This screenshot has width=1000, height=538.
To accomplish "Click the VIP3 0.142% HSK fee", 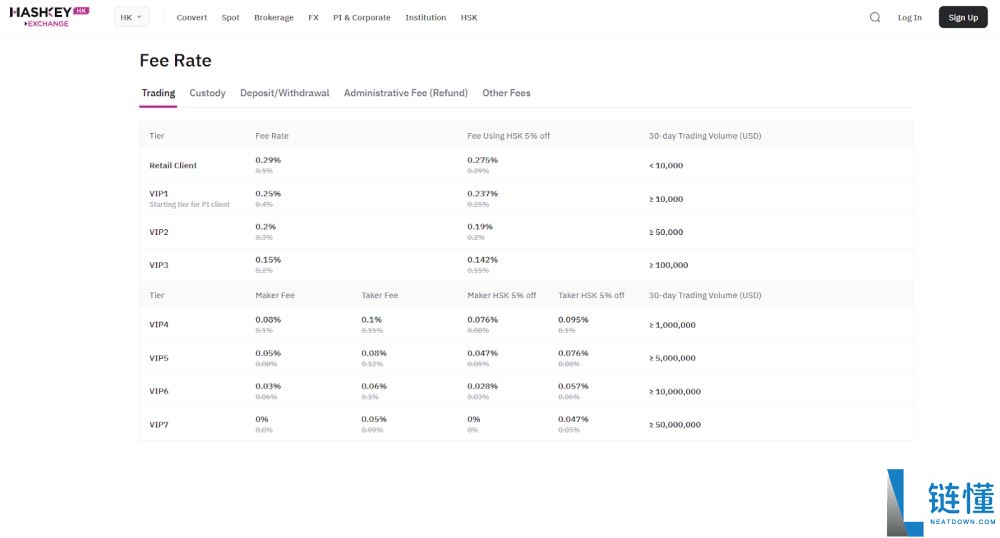I will click(482, 259).
